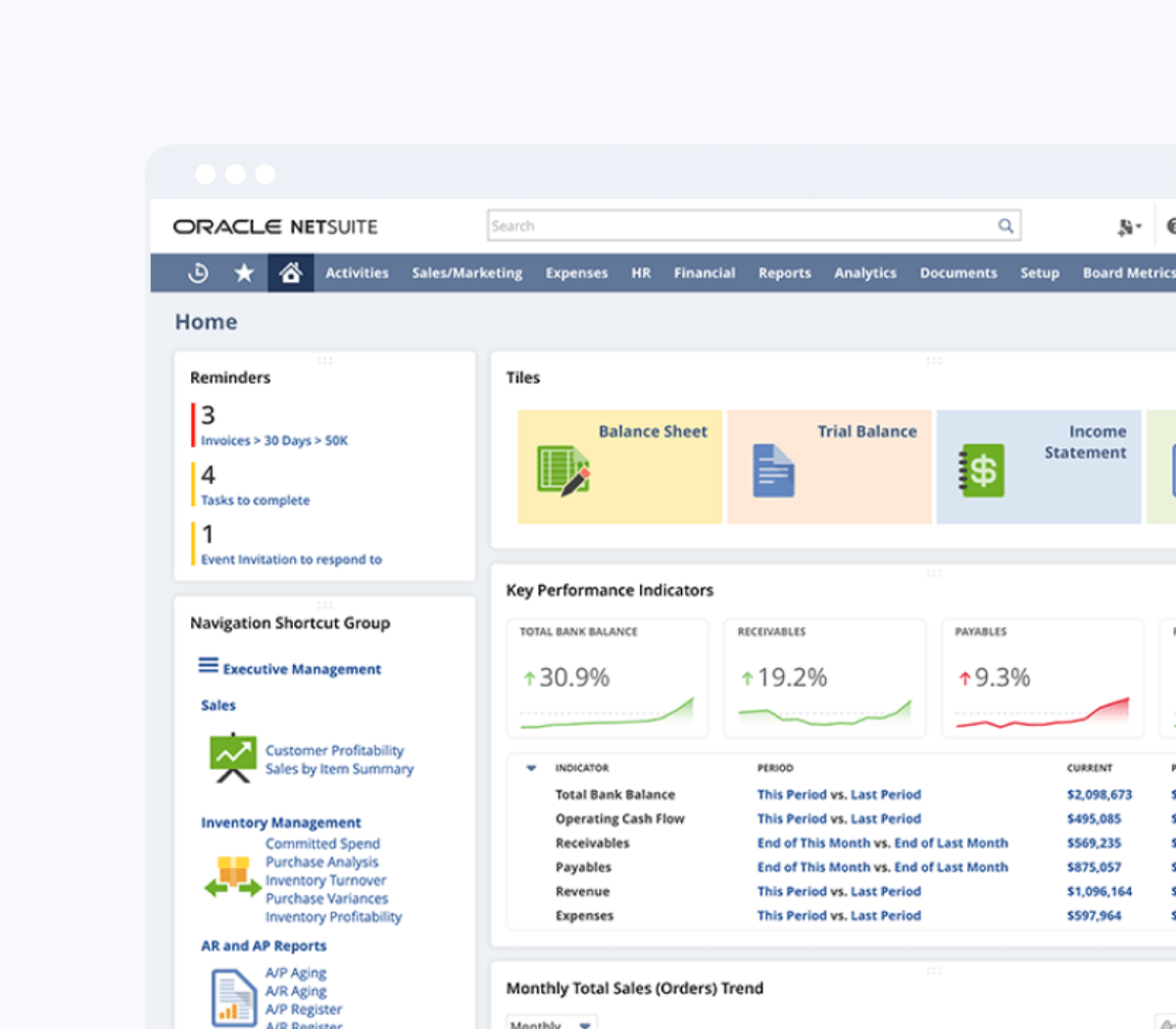Open the user role icon menu

click(1129, 227)
